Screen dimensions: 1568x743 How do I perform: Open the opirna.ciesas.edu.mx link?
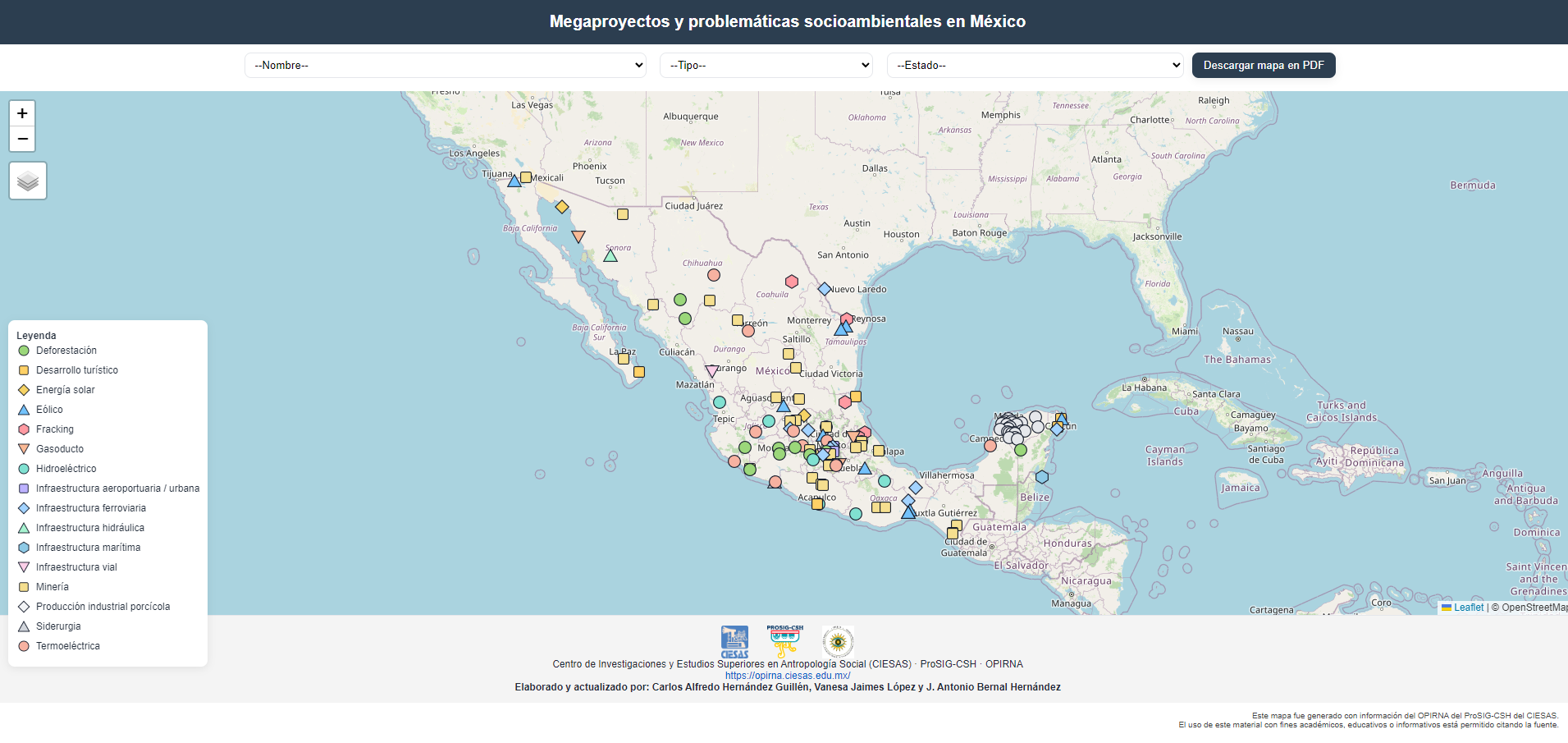point(787,676)
